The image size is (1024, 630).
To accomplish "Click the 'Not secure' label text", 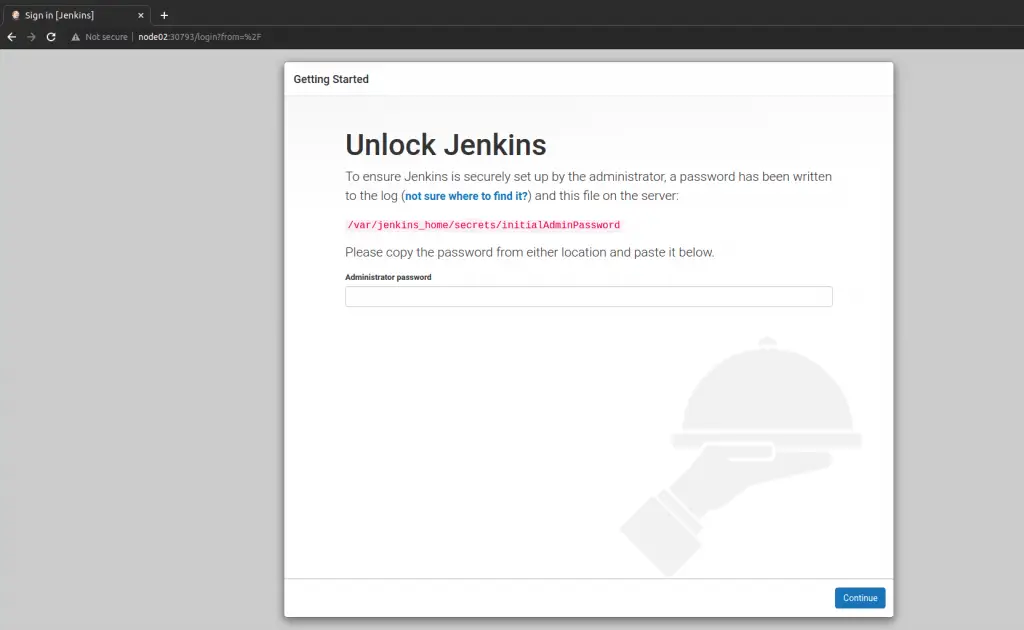I will click(106, 37).
